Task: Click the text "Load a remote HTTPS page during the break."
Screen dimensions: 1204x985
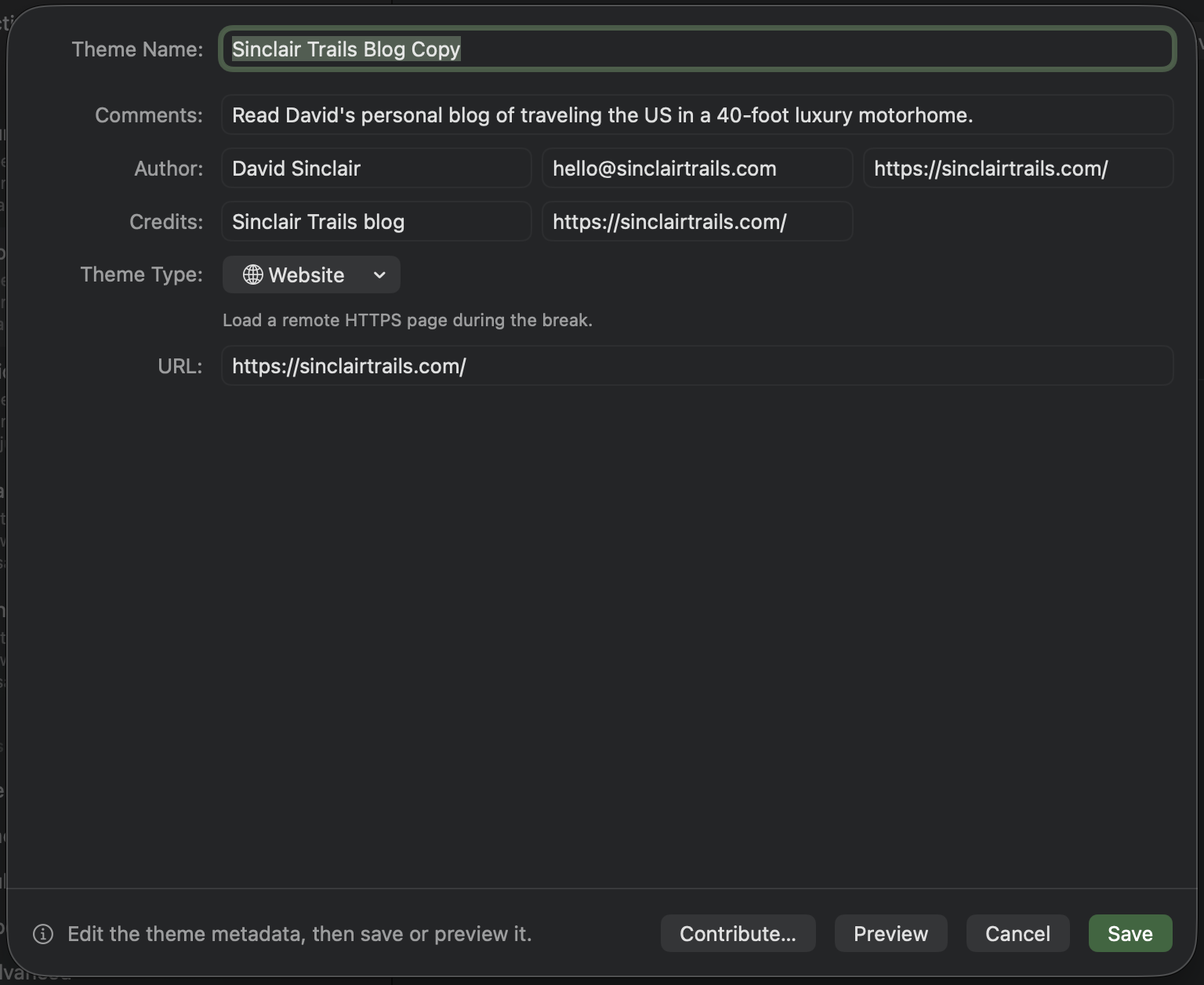Action: [x=408, y=320]
